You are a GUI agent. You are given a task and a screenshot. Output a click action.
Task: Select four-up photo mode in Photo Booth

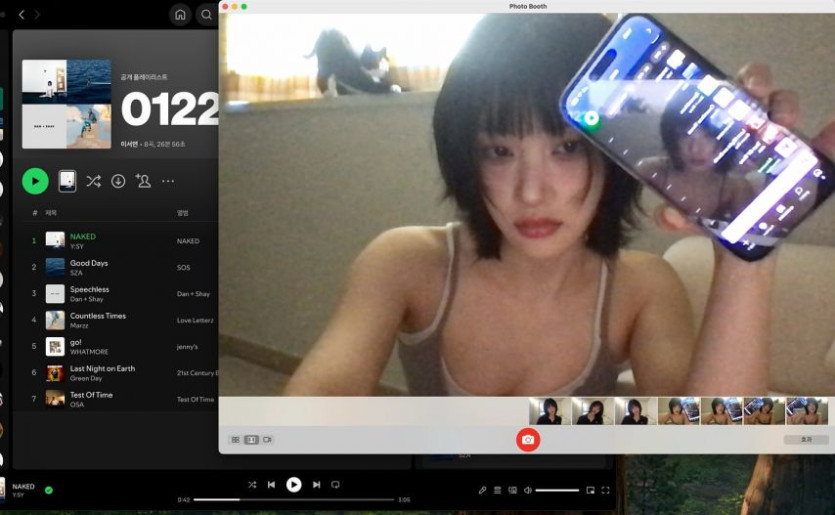point(235,439)
